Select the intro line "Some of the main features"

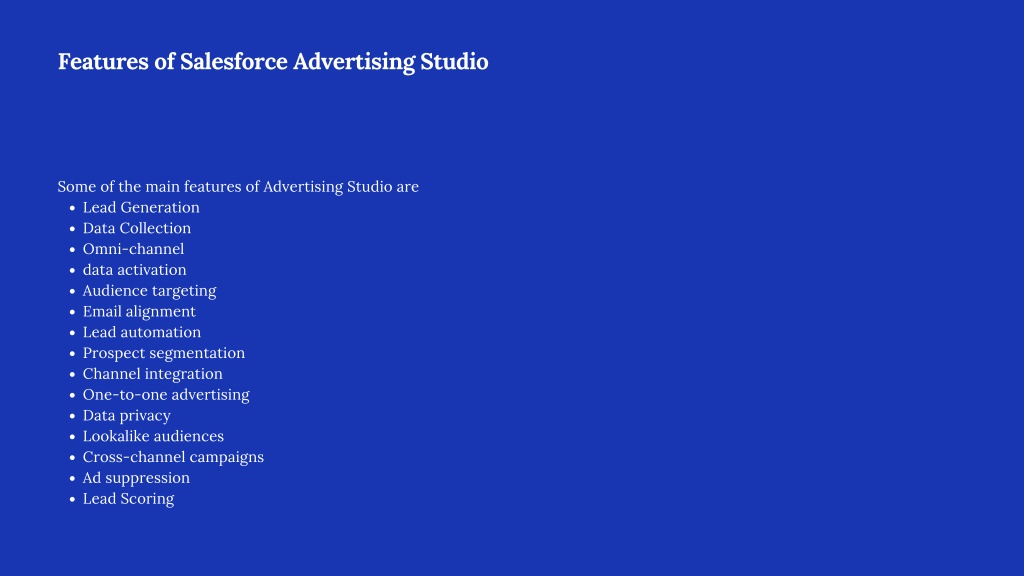tap(238, 187)
